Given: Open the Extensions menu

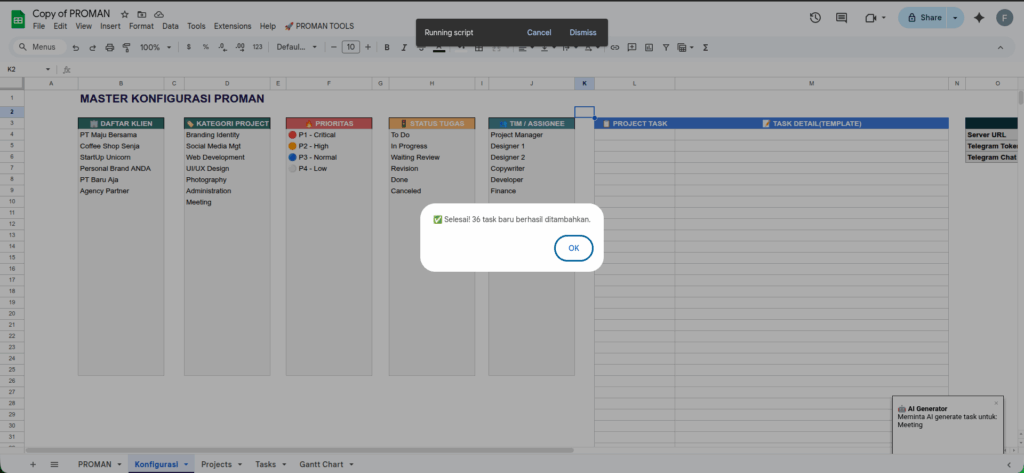Looking at the screenshot, I should click(232, 25).
